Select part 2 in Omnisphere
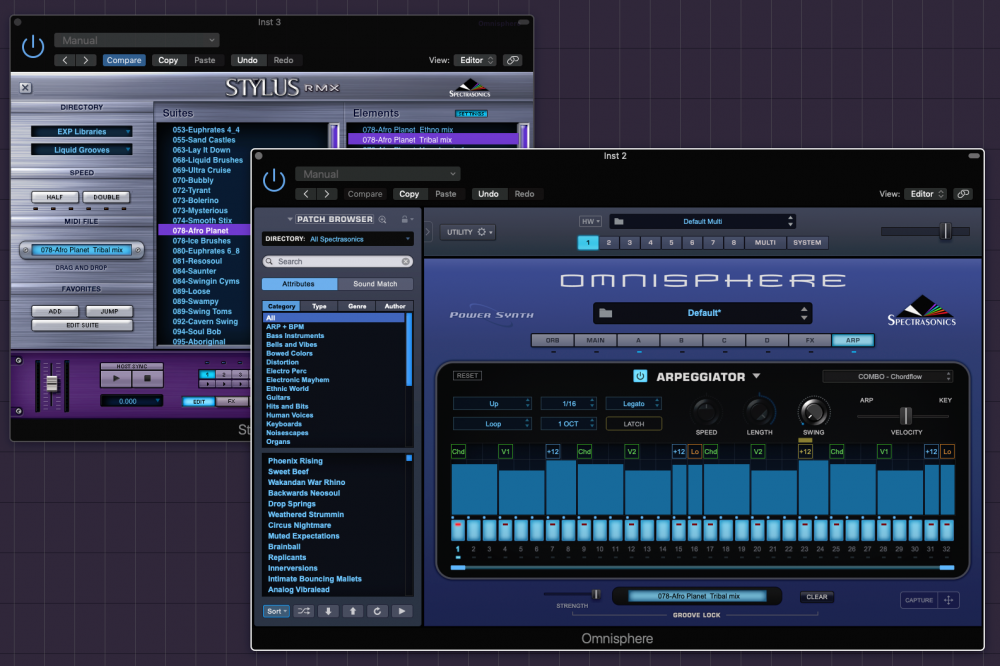 (x=609, y=242)
